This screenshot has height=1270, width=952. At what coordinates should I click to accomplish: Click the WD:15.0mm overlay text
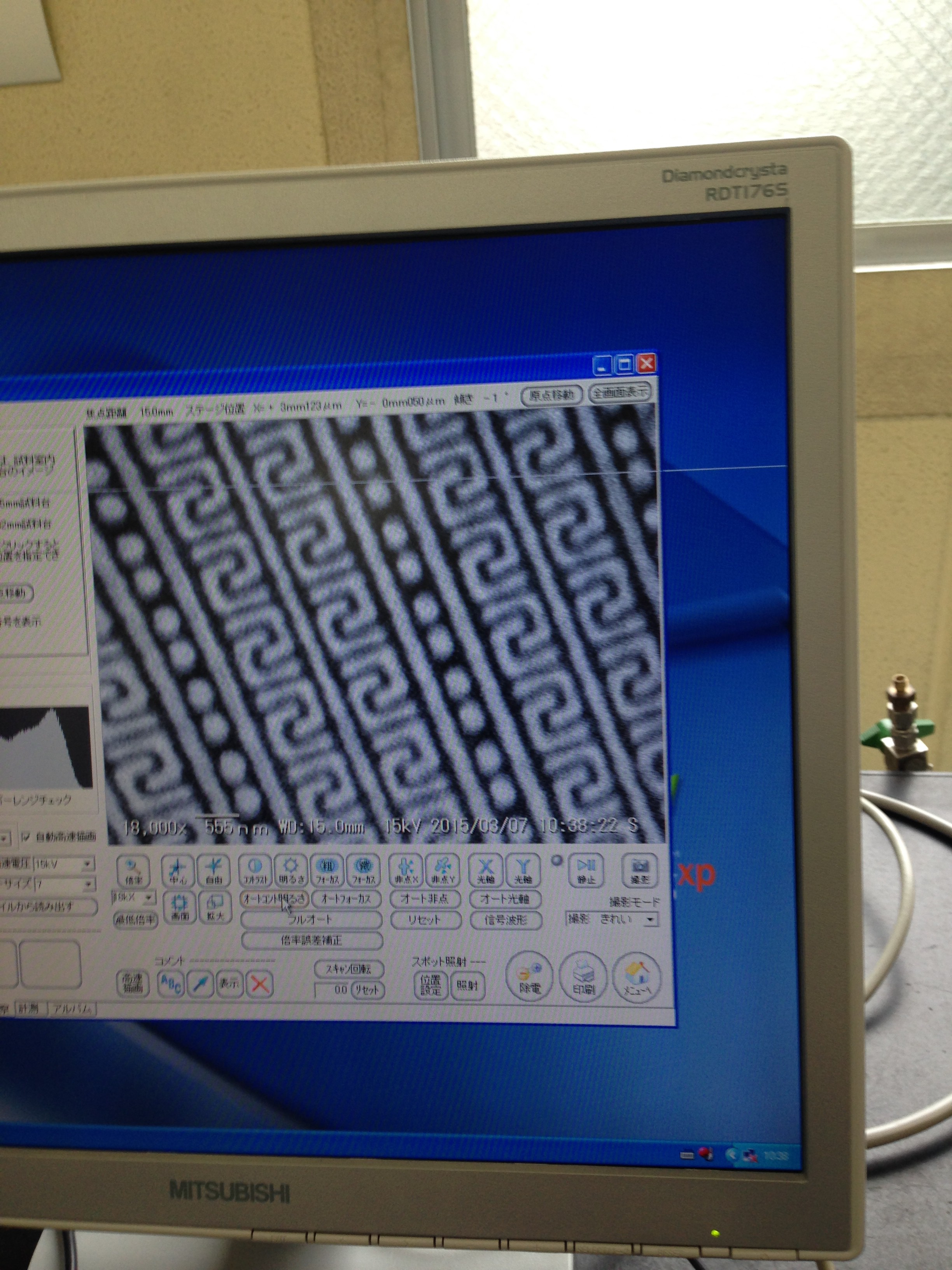point(321,827)
